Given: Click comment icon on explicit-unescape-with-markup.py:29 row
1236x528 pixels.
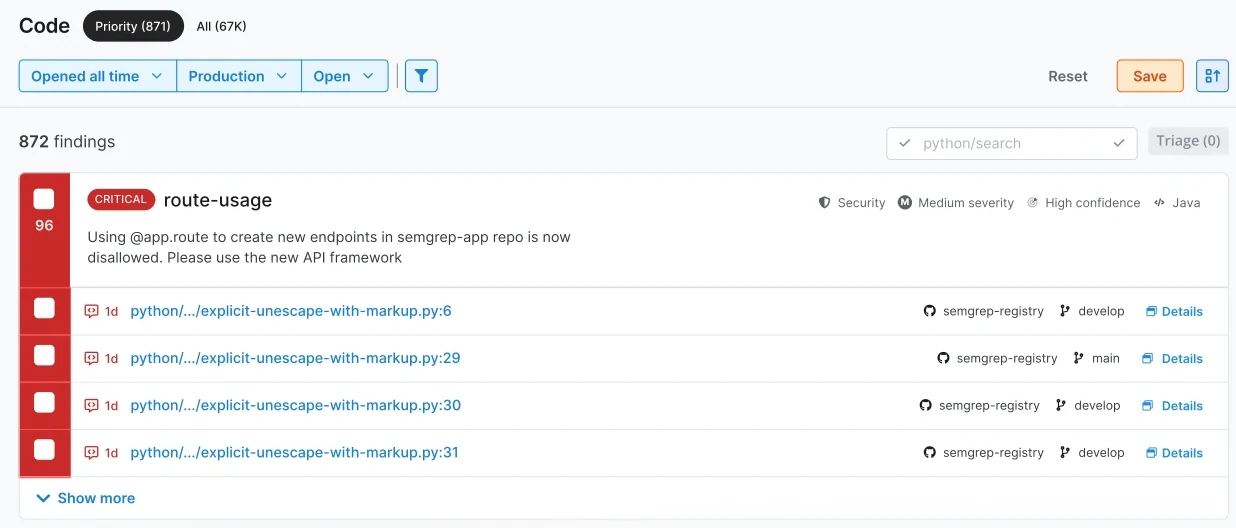Looking at the screenshot, I should [92, 358].
